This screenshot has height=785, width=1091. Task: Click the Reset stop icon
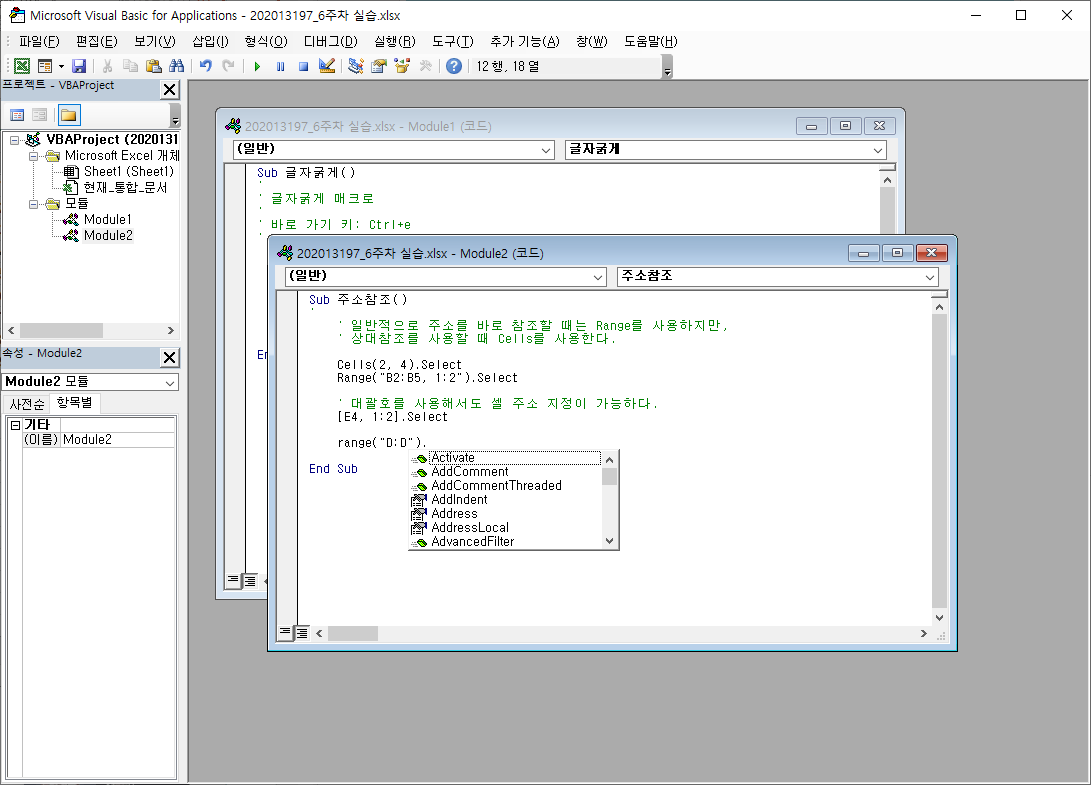click(303, 66)
